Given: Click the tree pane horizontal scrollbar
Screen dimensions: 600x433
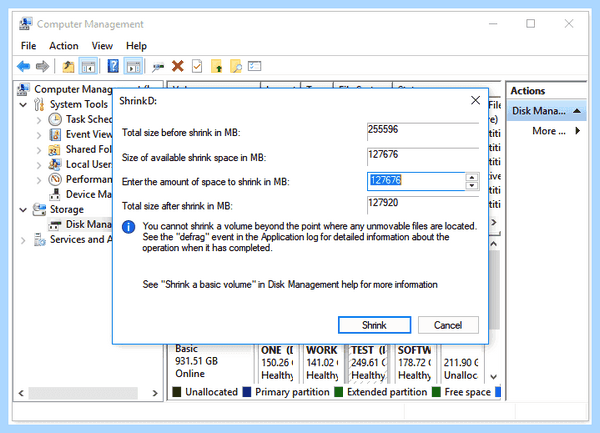Looking at the screenshot, I should coord(83,393).
